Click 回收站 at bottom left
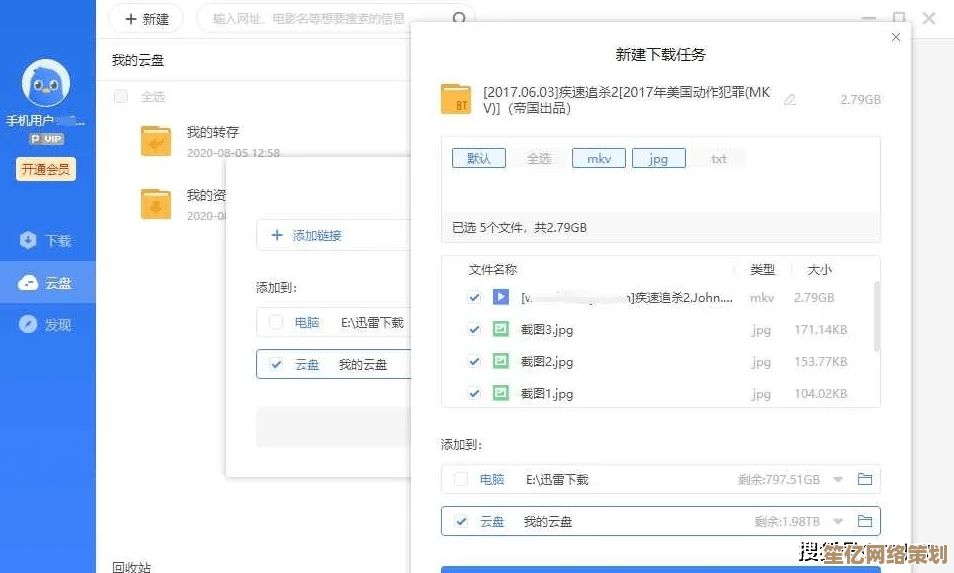This screenshot has width=954, height=573. [131, 566]
